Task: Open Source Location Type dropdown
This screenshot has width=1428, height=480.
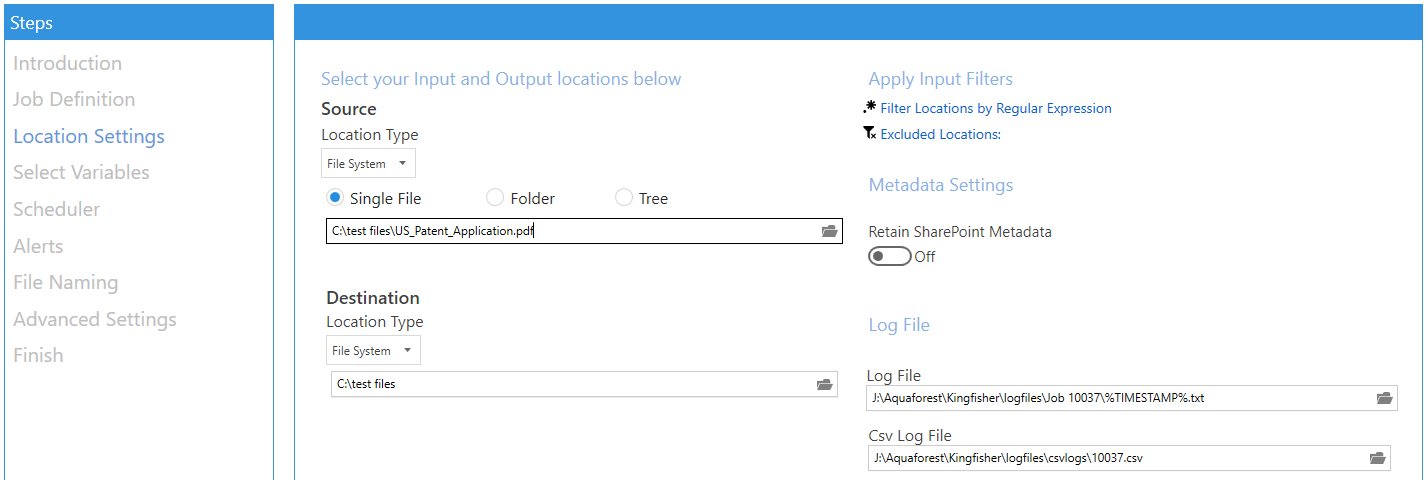Action: (x=368, y=164)
